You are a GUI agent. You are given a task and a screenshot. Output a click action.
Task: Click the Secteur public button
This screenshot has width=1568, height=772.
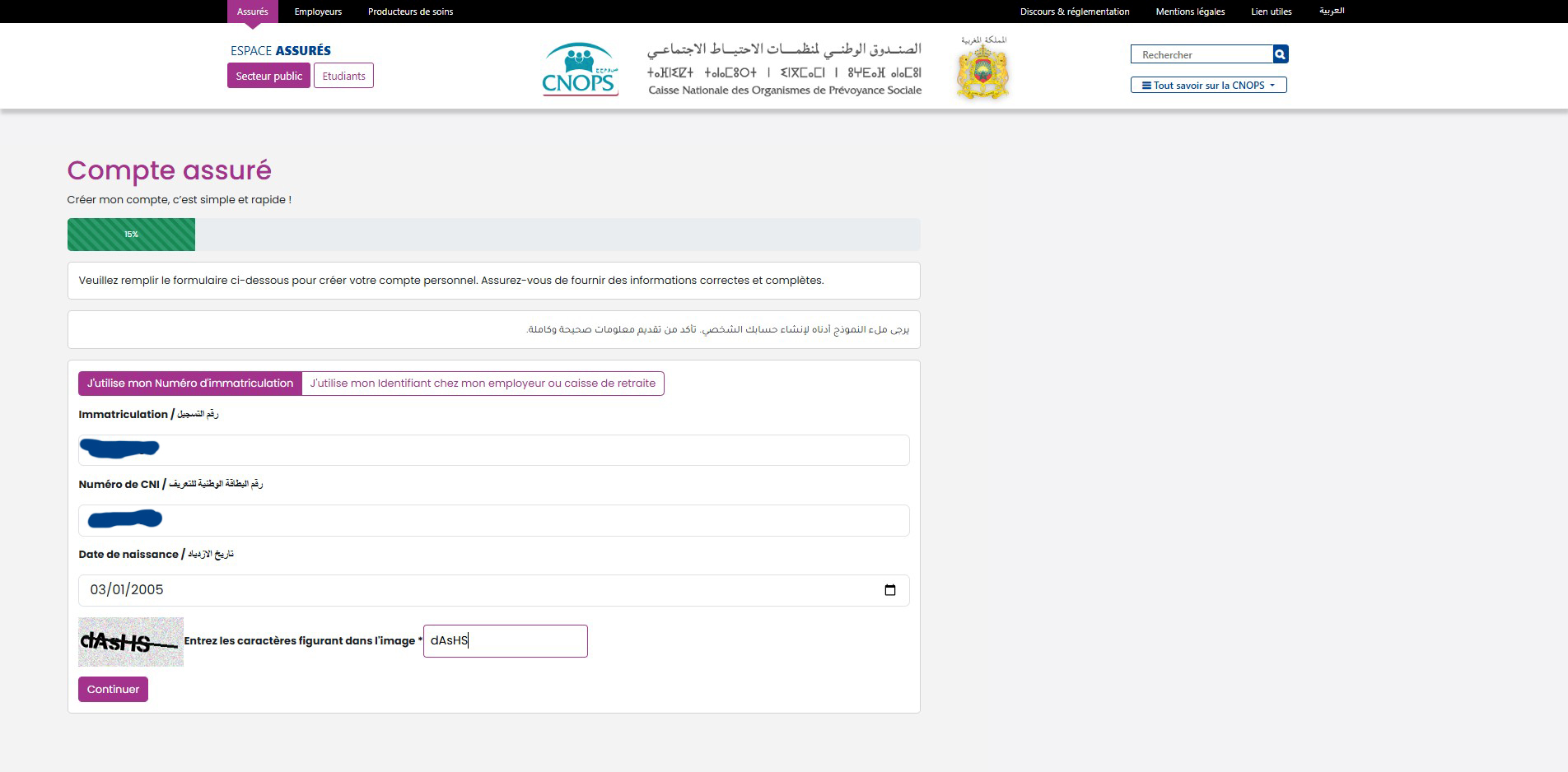click(x=268, y=76)
